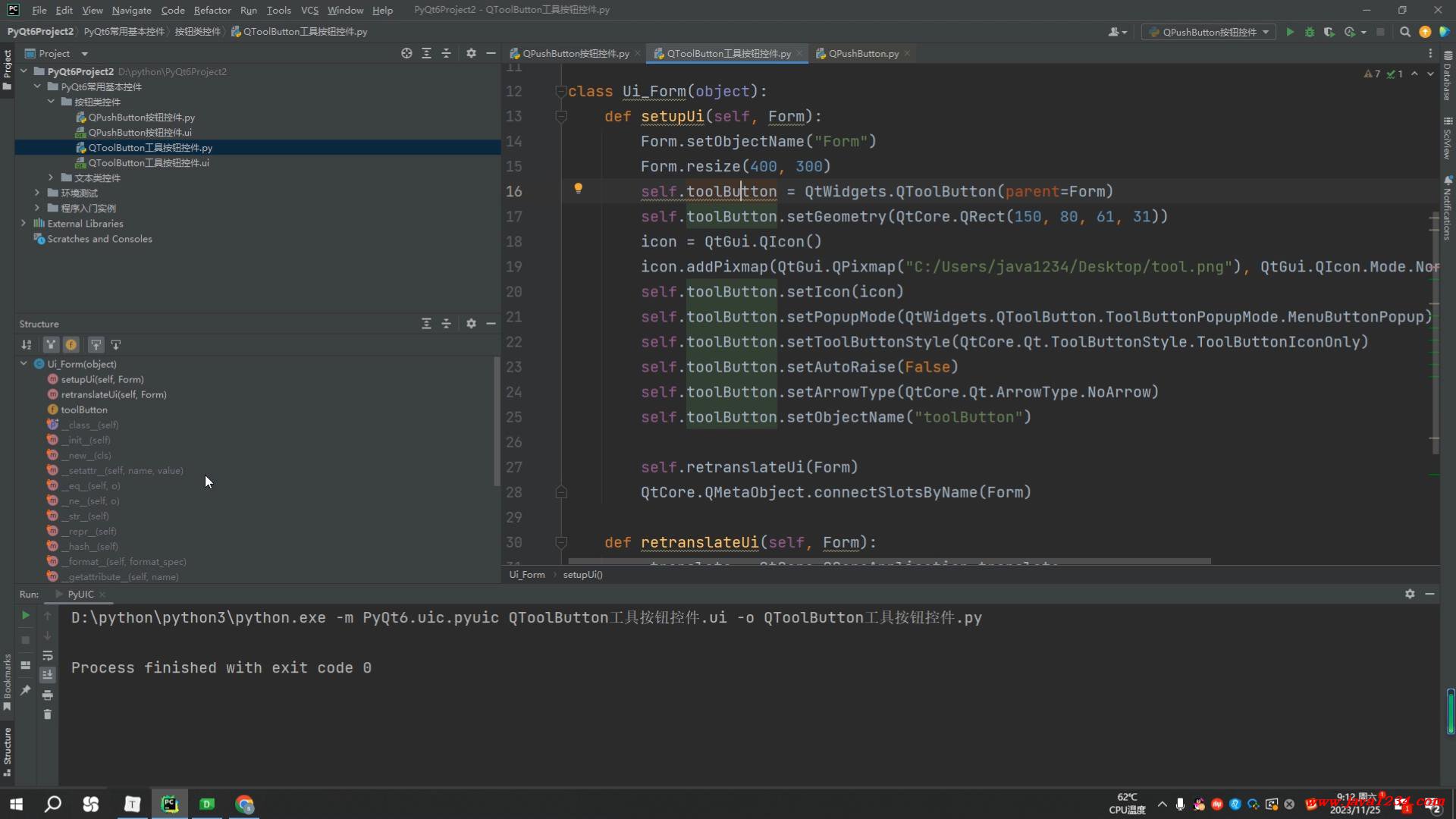
Task: Run the current configuration with green play icon
Action: [1290, 32]
